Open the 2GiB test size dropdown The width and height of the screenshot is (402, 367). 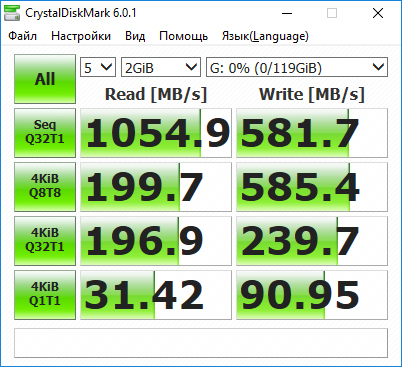pyautogui.click(x=161, y=67)
